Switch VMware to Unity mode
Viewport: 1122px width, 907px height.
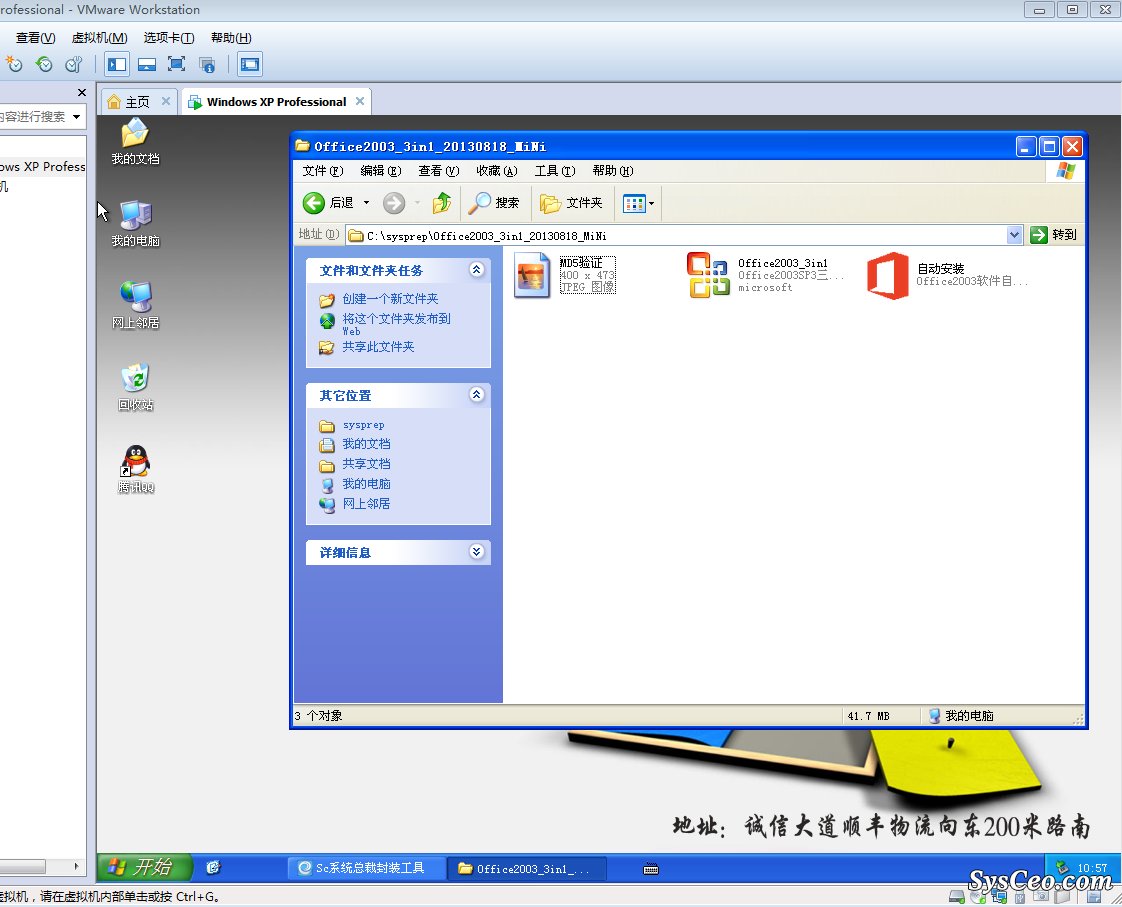tap(207, 64)
